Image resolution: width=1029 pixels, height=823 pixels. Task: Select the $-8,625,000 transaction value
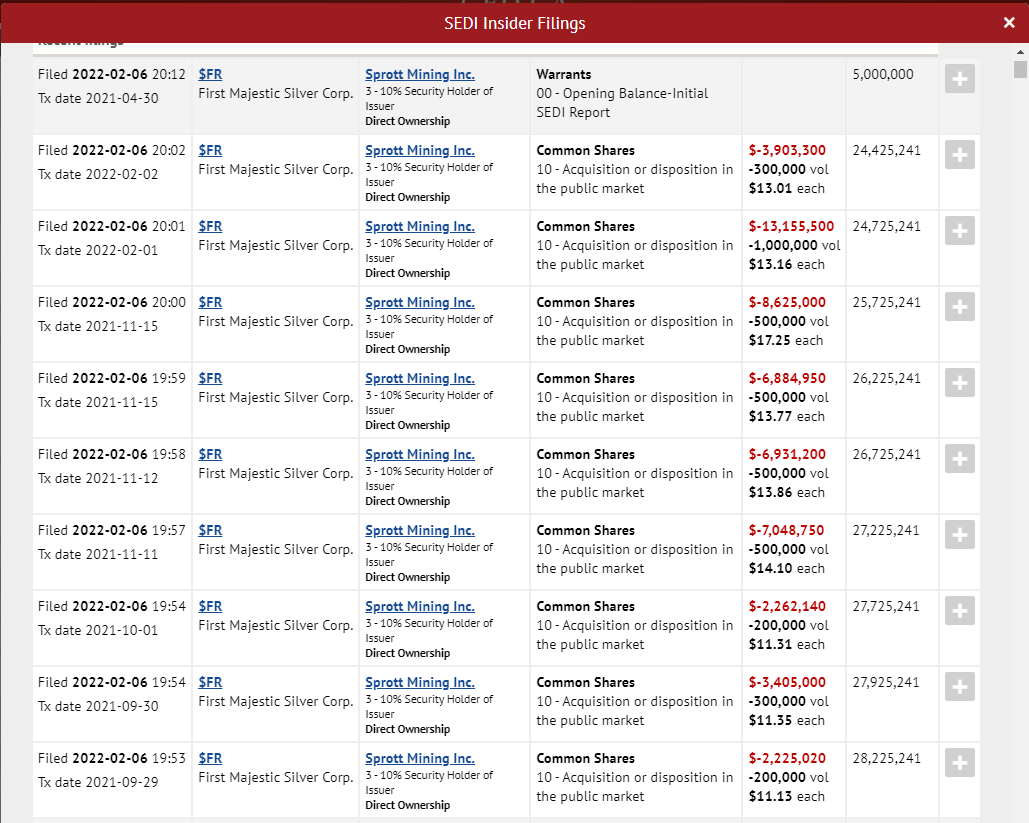[787, 303]
